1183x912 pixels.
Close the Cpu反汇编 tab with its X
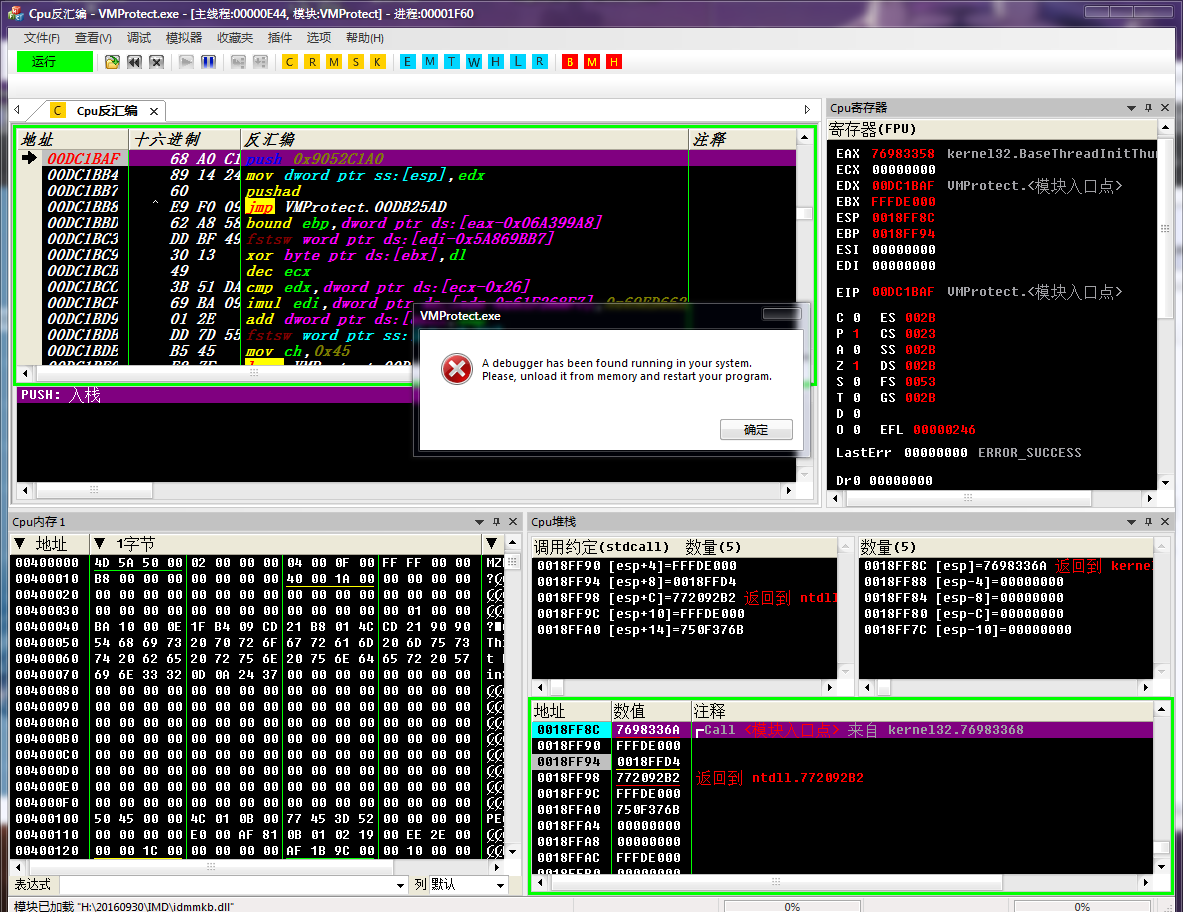tap(154, 111)
